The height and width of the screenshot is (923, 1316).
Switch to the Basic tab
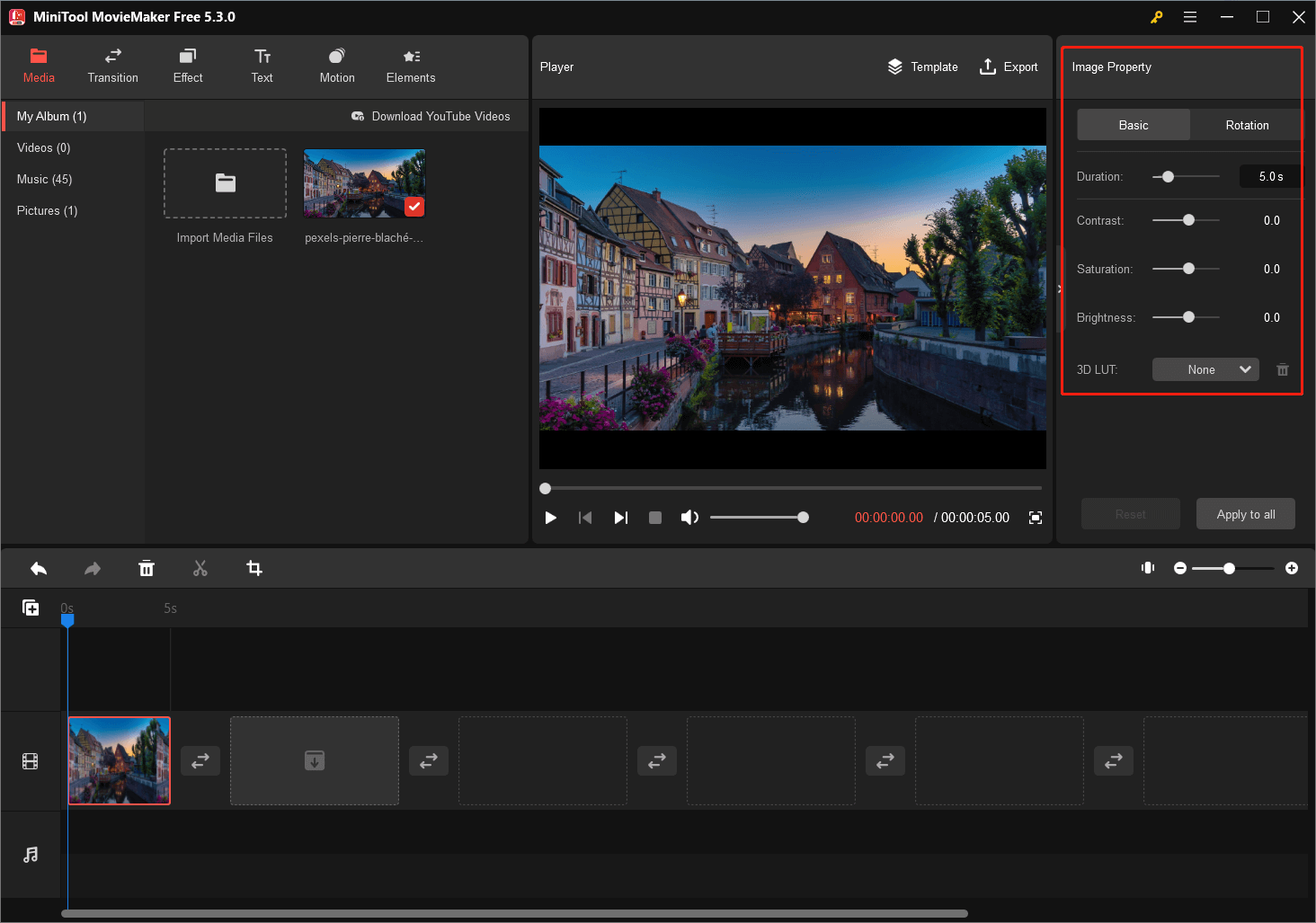[1134, 125]
